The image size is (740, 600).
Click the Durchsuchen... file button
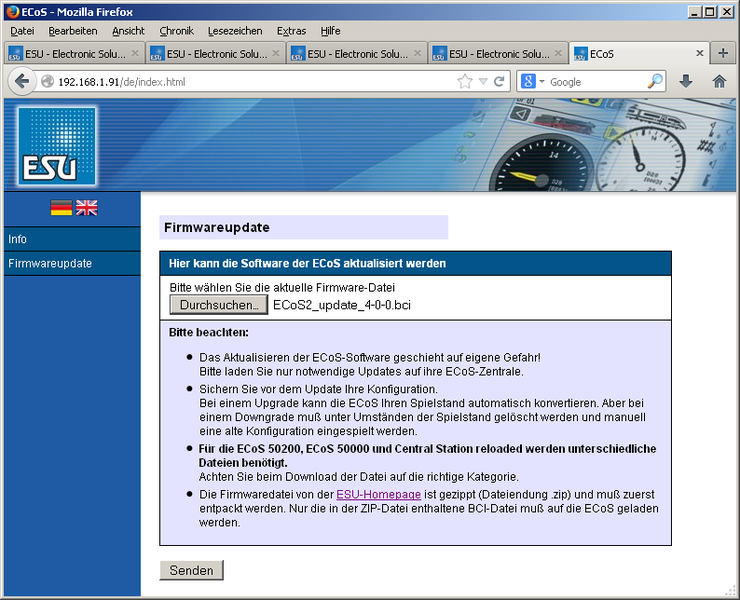click(x=219, y=305)
